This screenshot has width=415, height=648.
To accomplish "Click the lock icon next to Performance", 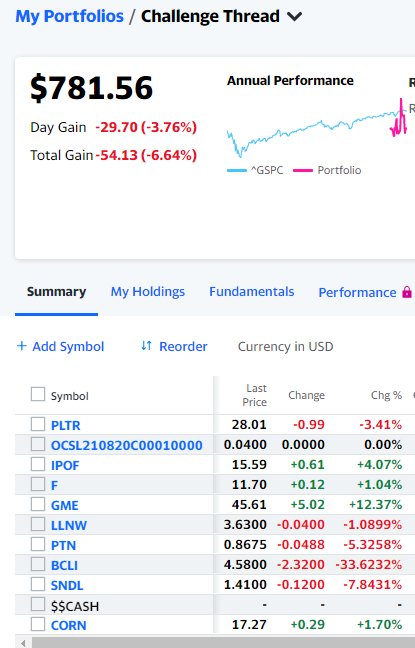I will click(407, 292).
